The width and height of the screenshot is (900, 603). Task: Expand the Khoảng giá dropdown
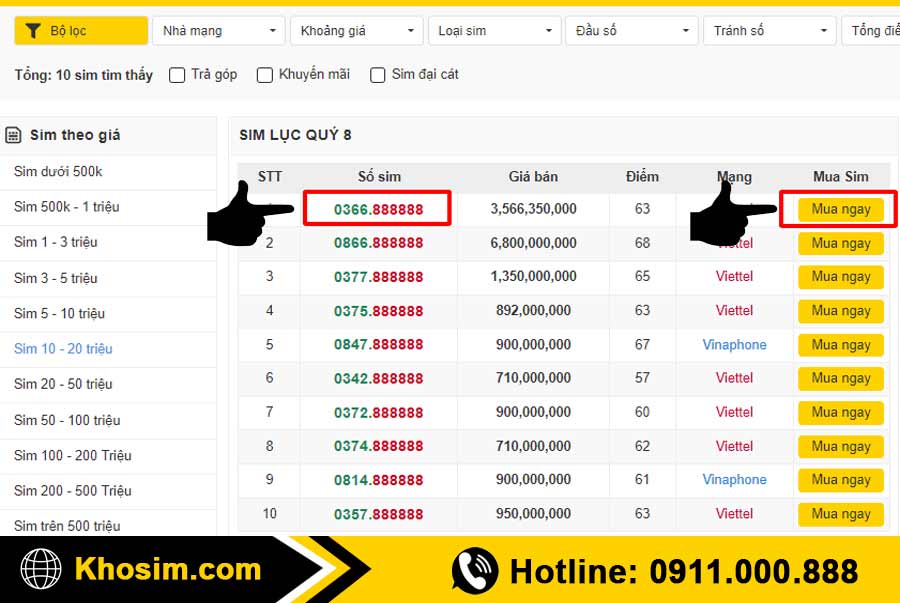pyautogui.click(x=356, y=31)
